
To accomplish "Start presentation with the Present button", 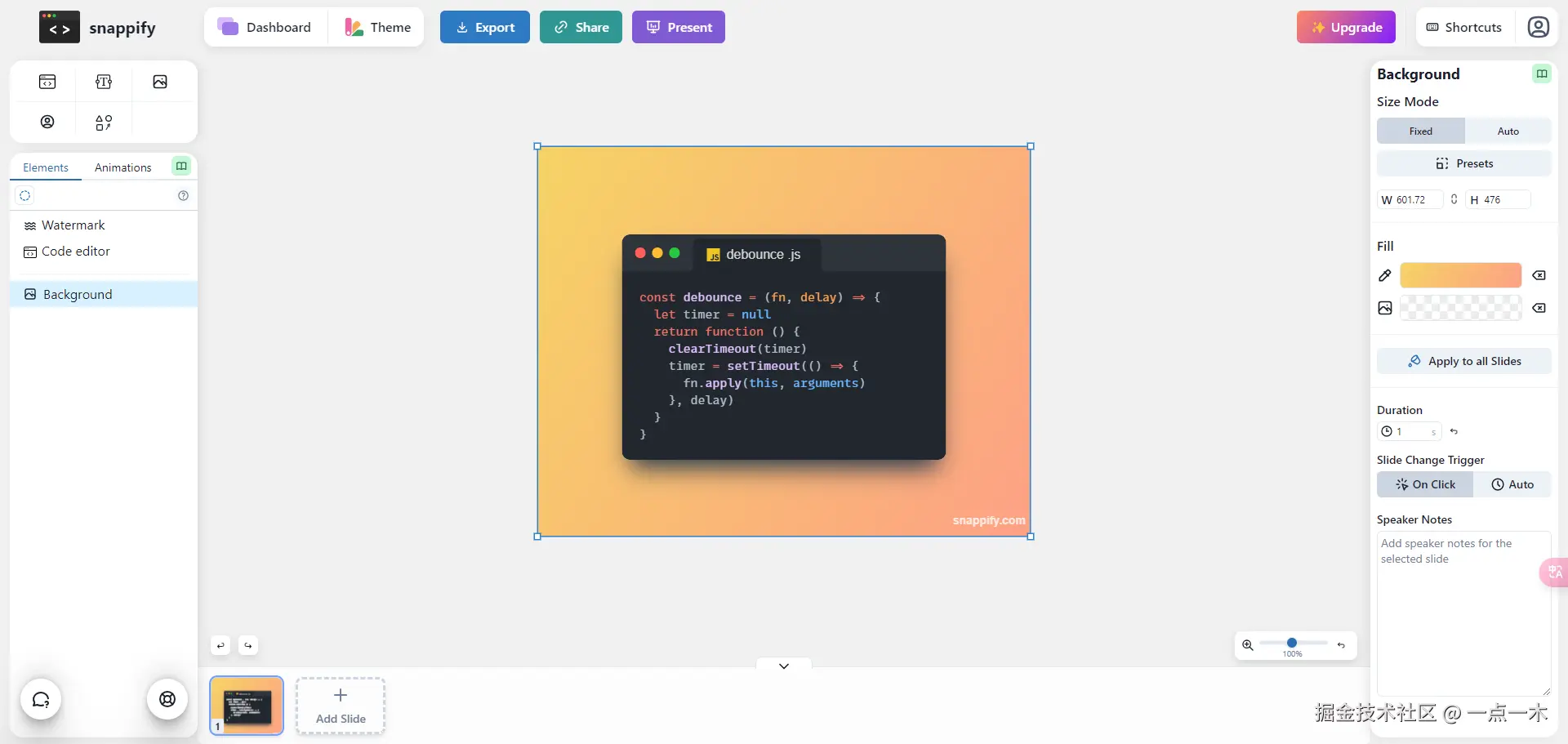I will pos(679,27).
